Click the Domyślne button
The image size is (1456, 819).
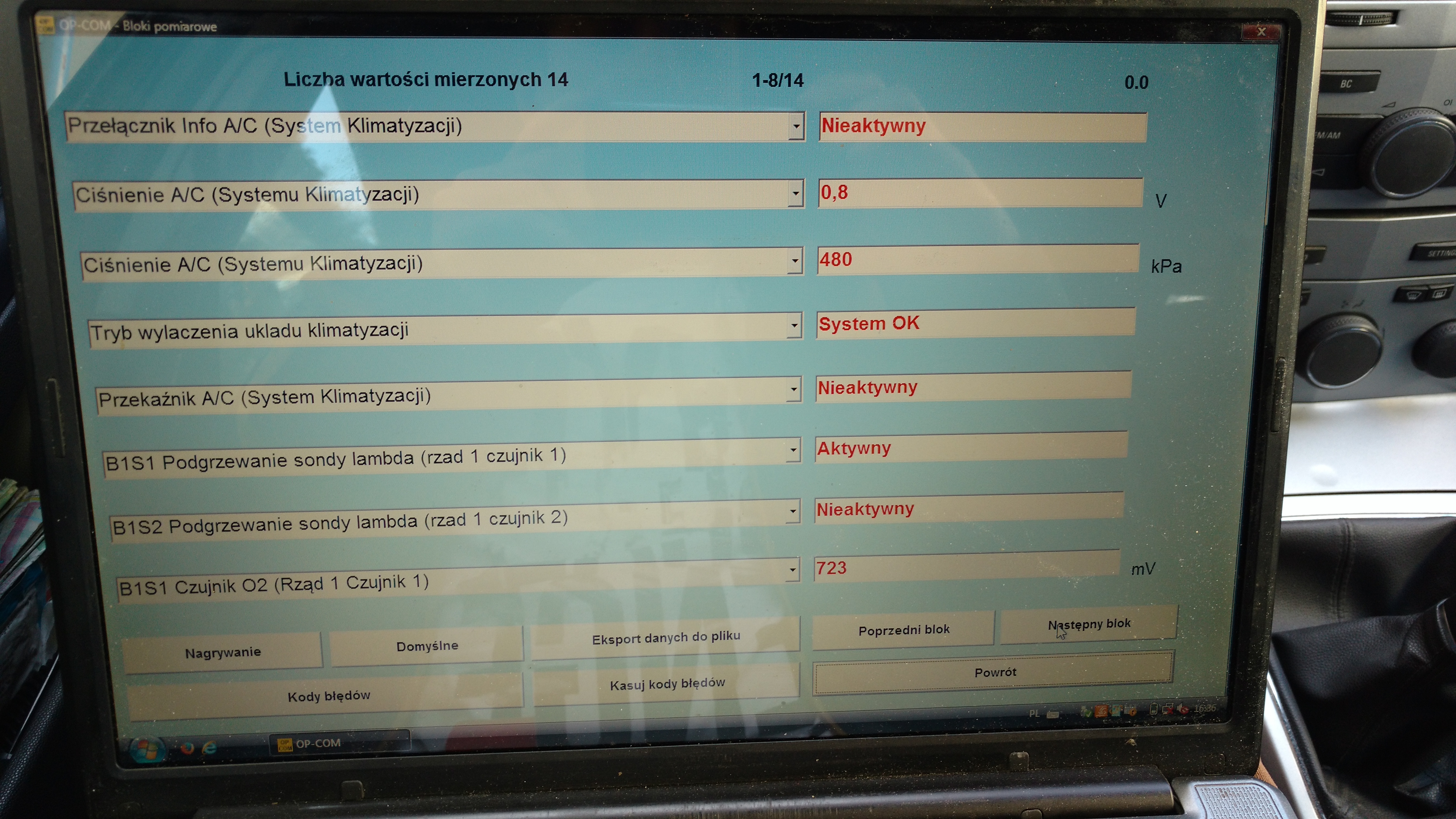click(427, 645)
